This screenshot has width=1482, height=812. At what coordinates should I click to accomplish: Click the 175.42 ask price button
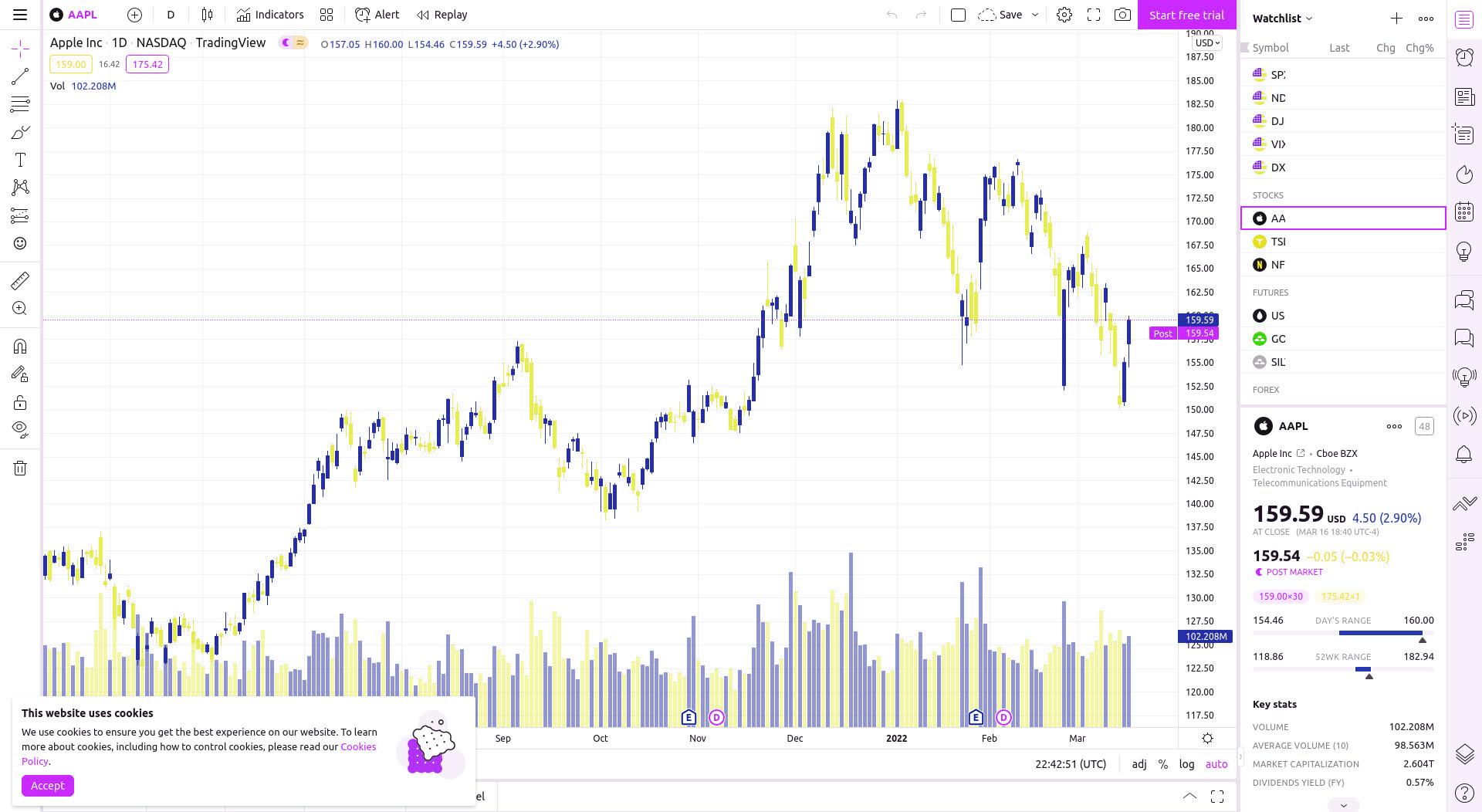coord(147,65)
